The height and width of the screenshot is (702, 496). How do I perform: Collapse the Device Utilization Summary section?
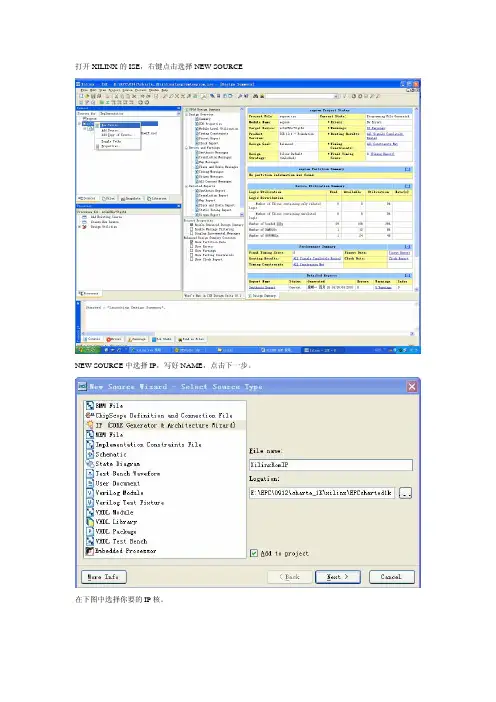click(407, 186)
